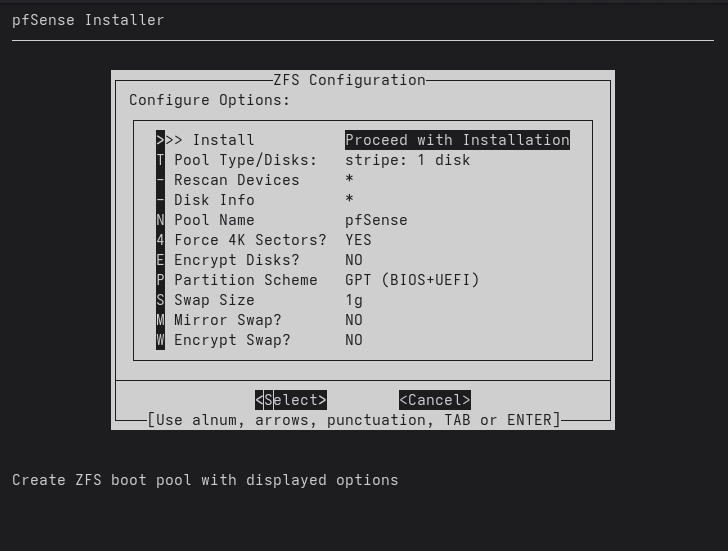Image resolution: width=728 pixels, height=551 pixels.
Task: Click the 'NO' value beside Encrypt Swap
Action: click(x=354, y=339)
